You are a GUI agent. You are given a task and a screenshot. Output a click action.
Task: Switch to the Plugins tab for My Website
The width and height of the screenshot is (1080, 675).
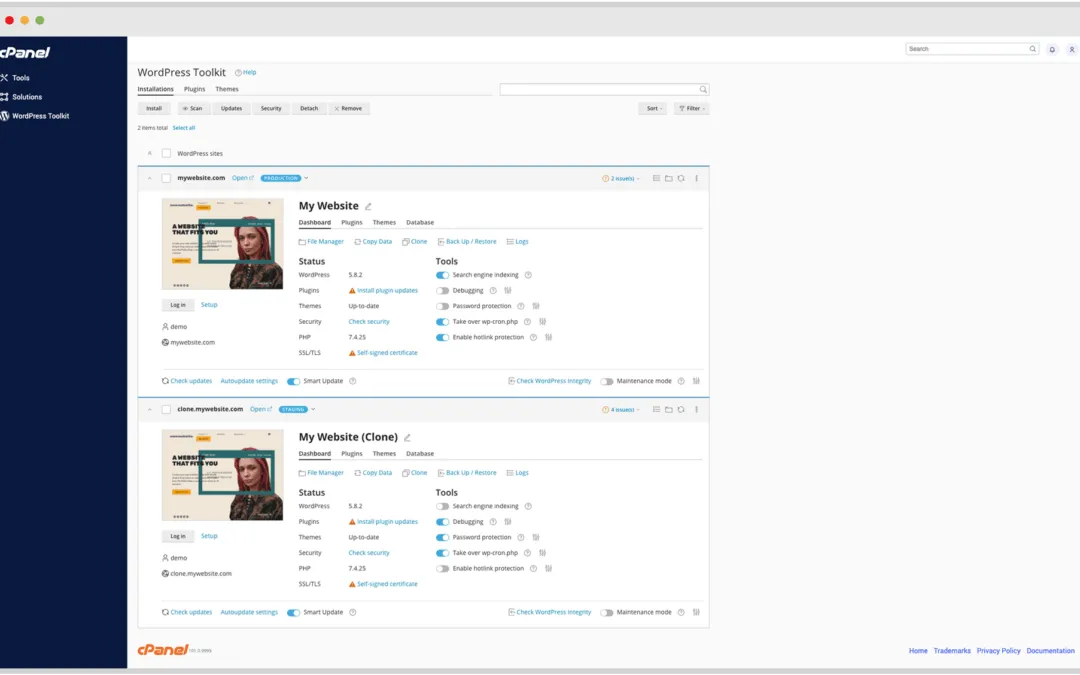352,222
